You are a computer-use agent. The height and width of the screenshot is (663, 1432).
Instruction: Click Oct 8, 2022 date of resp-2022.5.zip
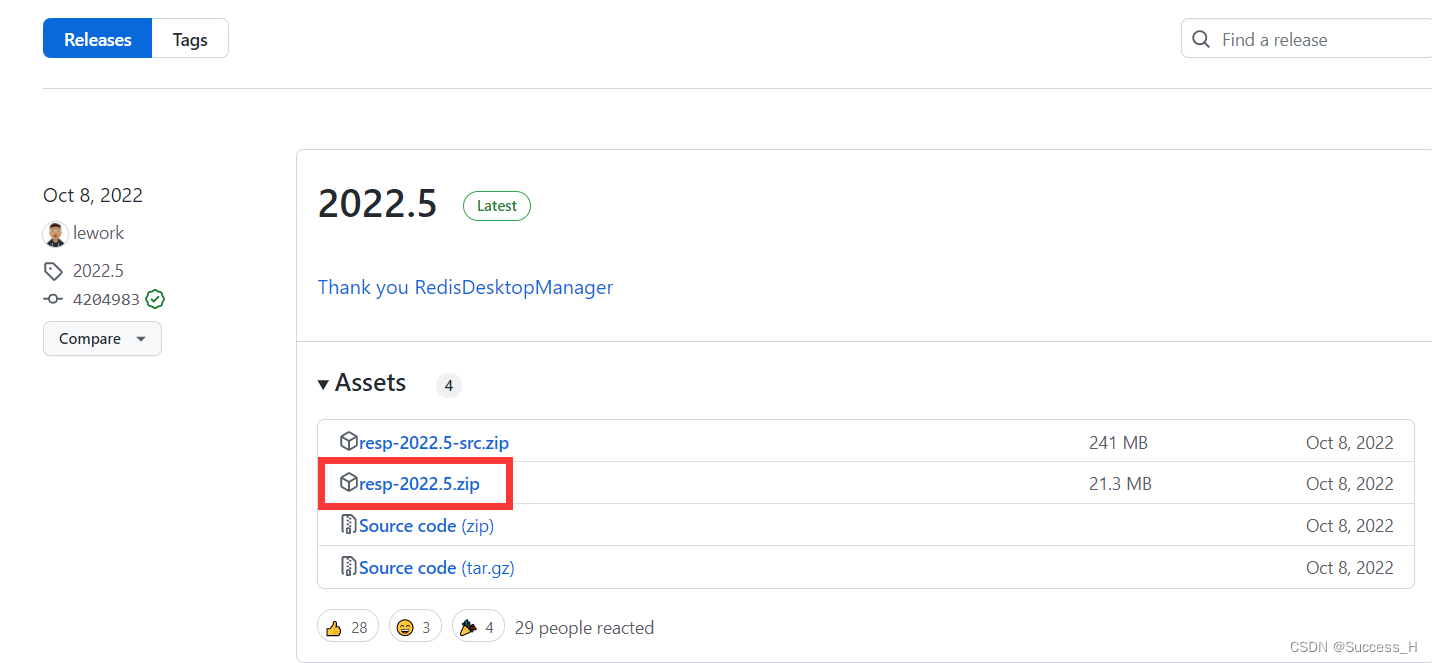1349,484
